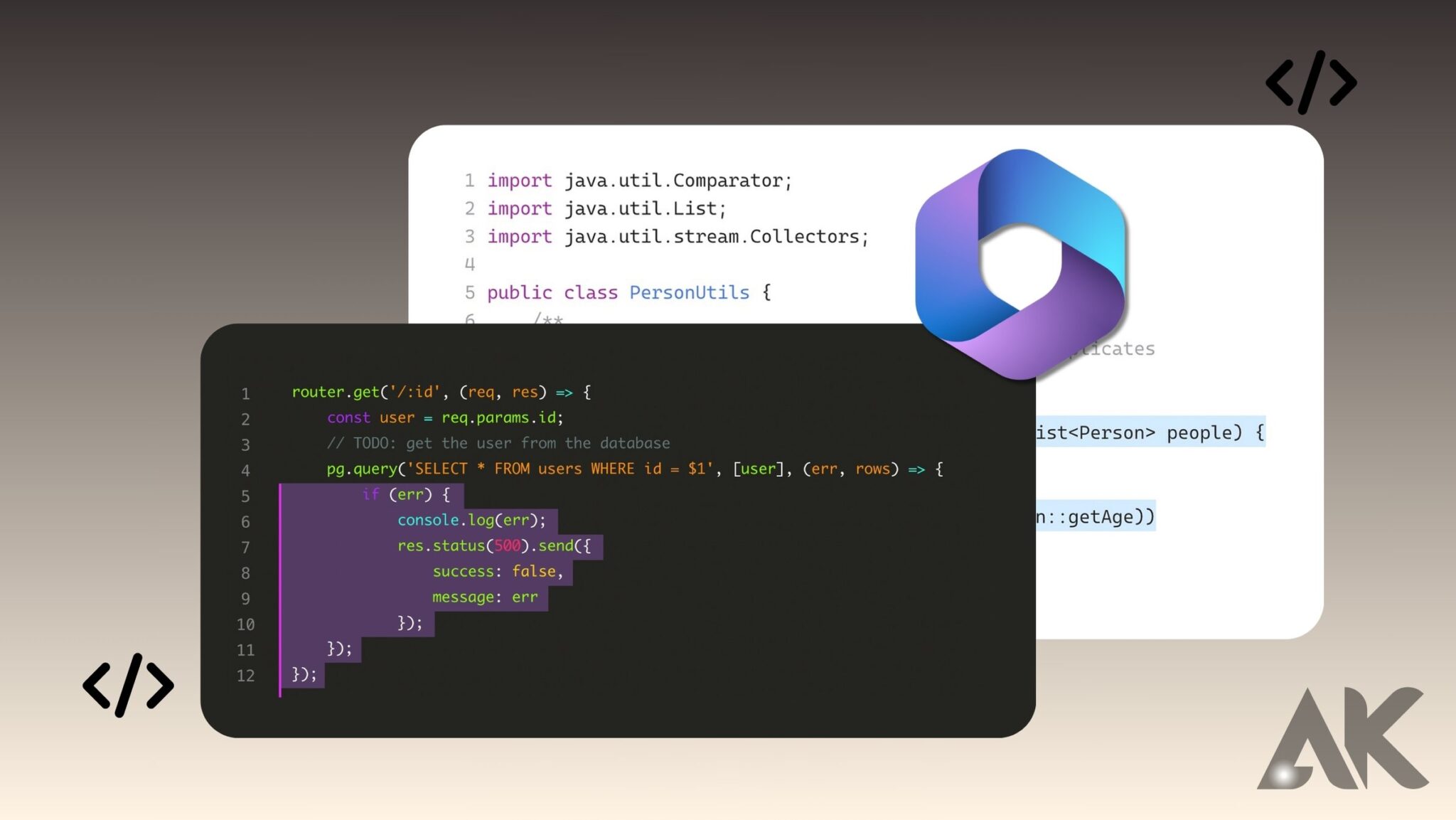Click the AK logo in the corner

(x=1342, y=740)
